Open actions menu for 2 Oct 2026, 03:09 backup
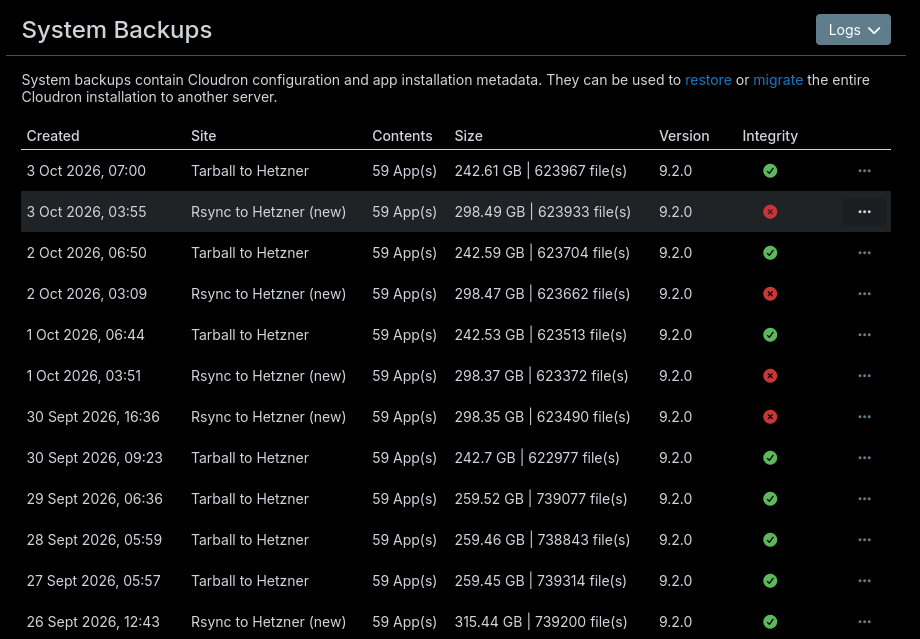920x639 pixels. (x=864, y=294)
